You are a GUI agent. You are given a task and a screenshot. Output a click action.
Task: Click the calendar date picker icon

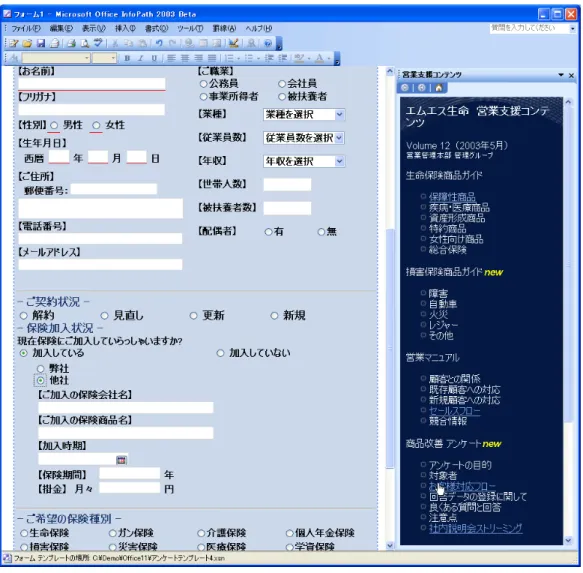121,460
